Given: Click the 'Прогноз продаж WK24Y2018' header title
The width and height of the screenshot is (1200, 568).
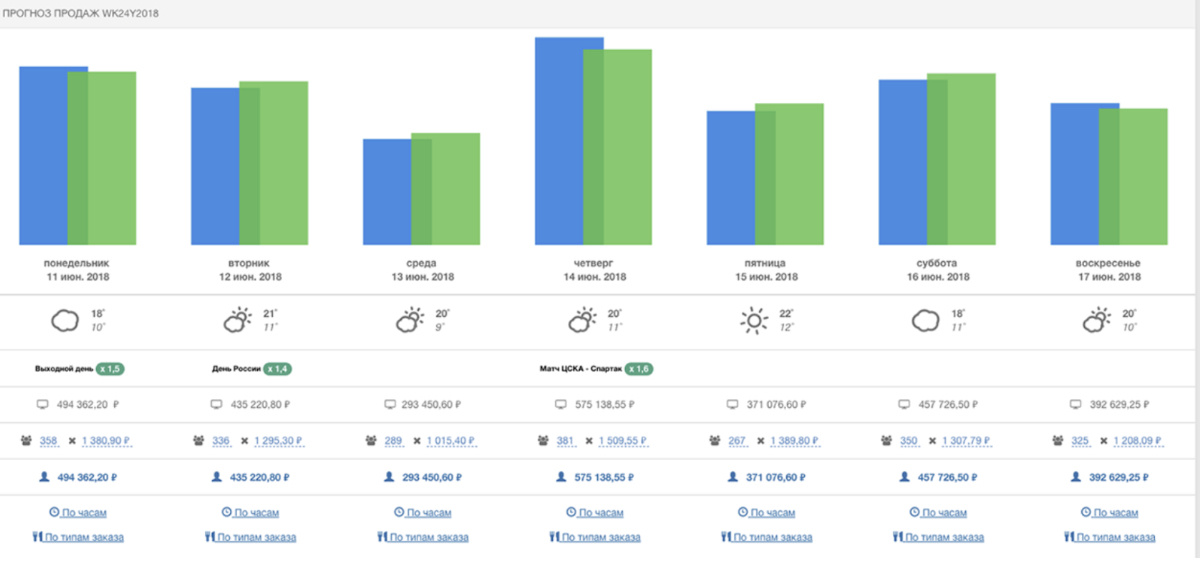Looking at the screenshot, I should point(79,14).
